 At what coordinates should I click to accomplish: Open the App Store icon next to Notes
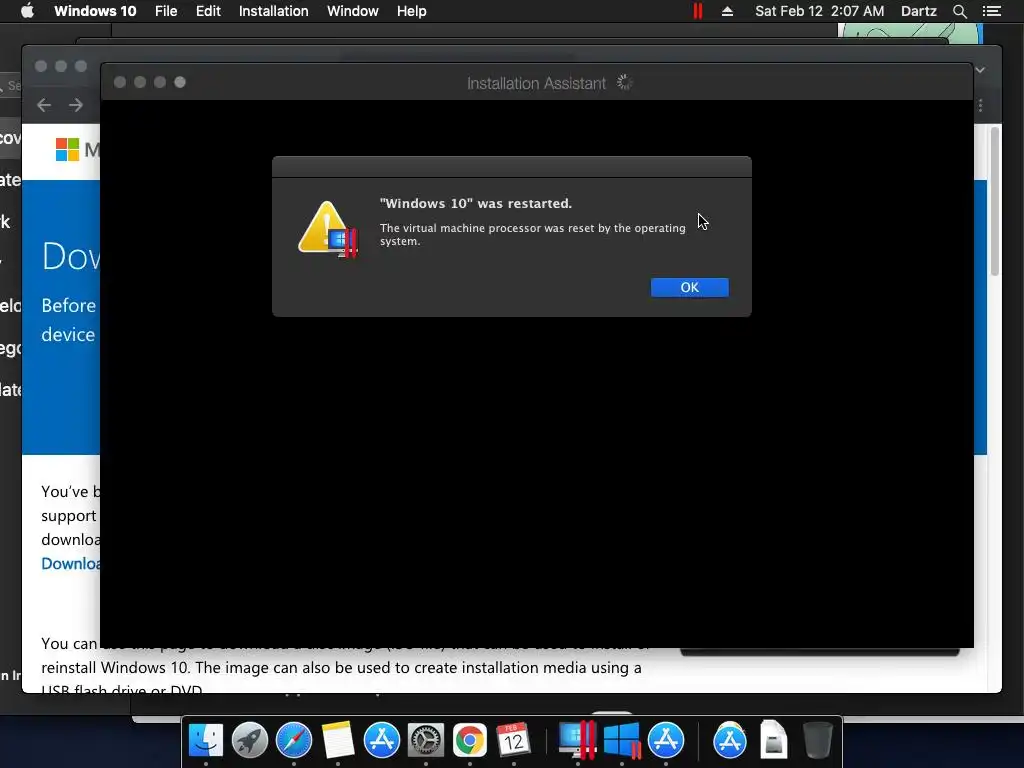381,740
